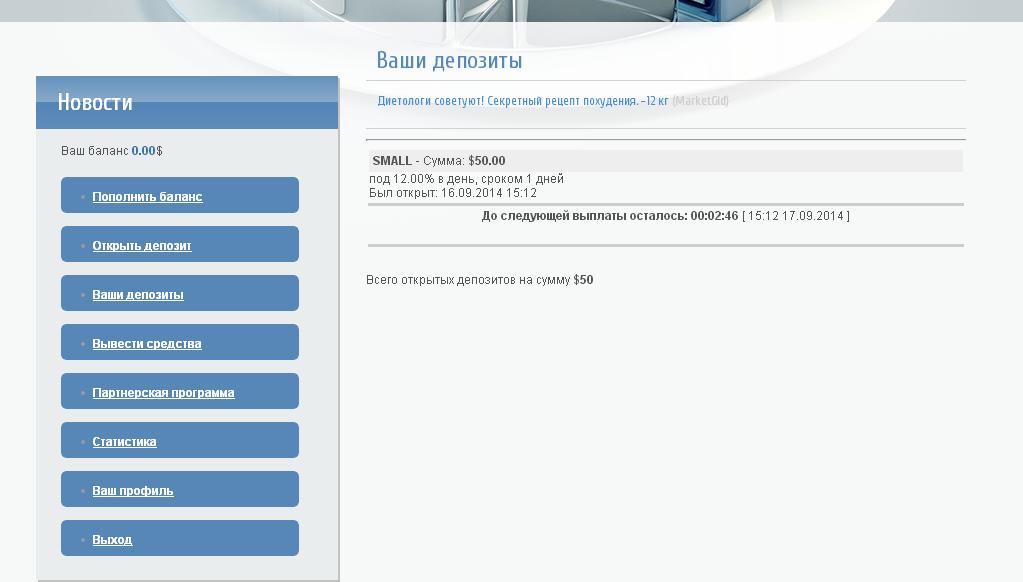The image size is (1023, 582).
Task: Click the total deposits sum $50
Action: click(583, 280)
